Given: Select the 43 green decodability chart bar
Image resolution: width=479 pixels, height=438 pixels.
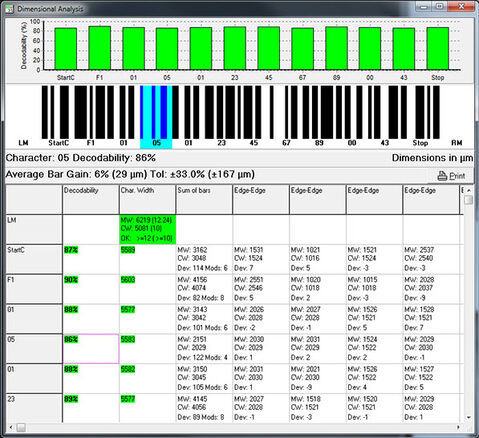Looking at the screenshot, I should coord(404,49).
